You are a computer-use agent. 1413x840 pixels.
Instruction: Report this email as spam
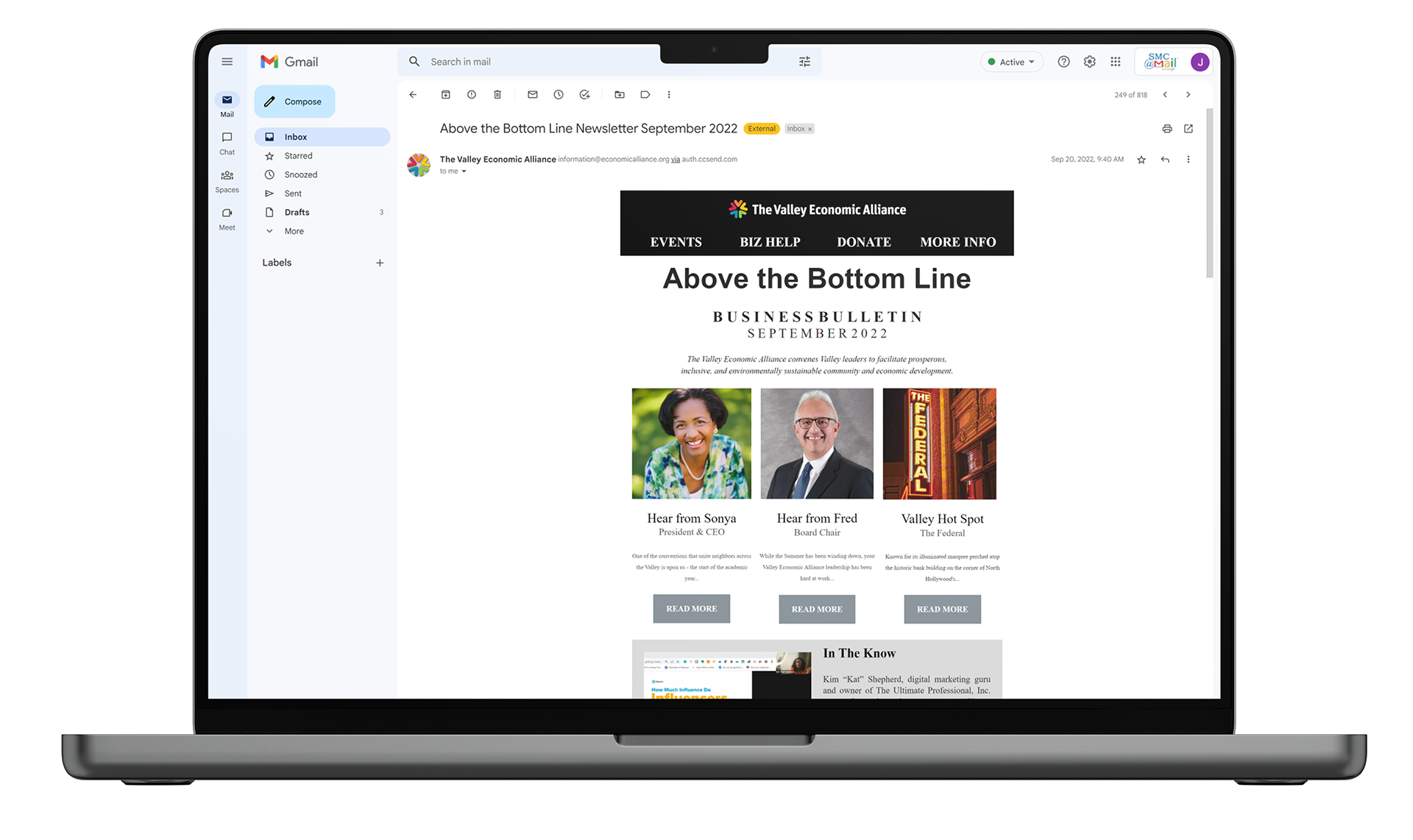472,94
